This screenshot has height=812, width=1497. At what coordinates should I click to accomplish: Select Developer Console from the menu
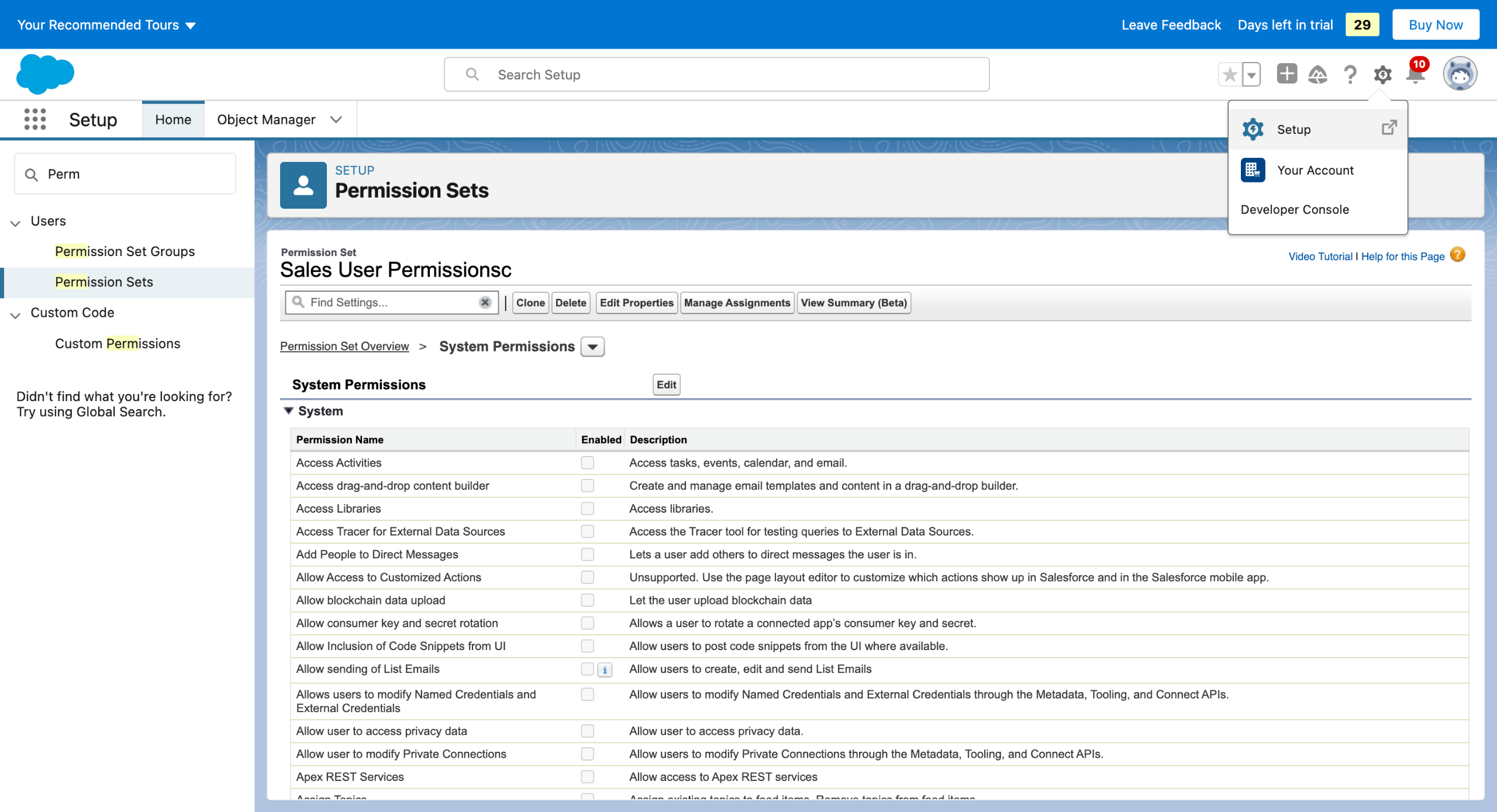1295,209
